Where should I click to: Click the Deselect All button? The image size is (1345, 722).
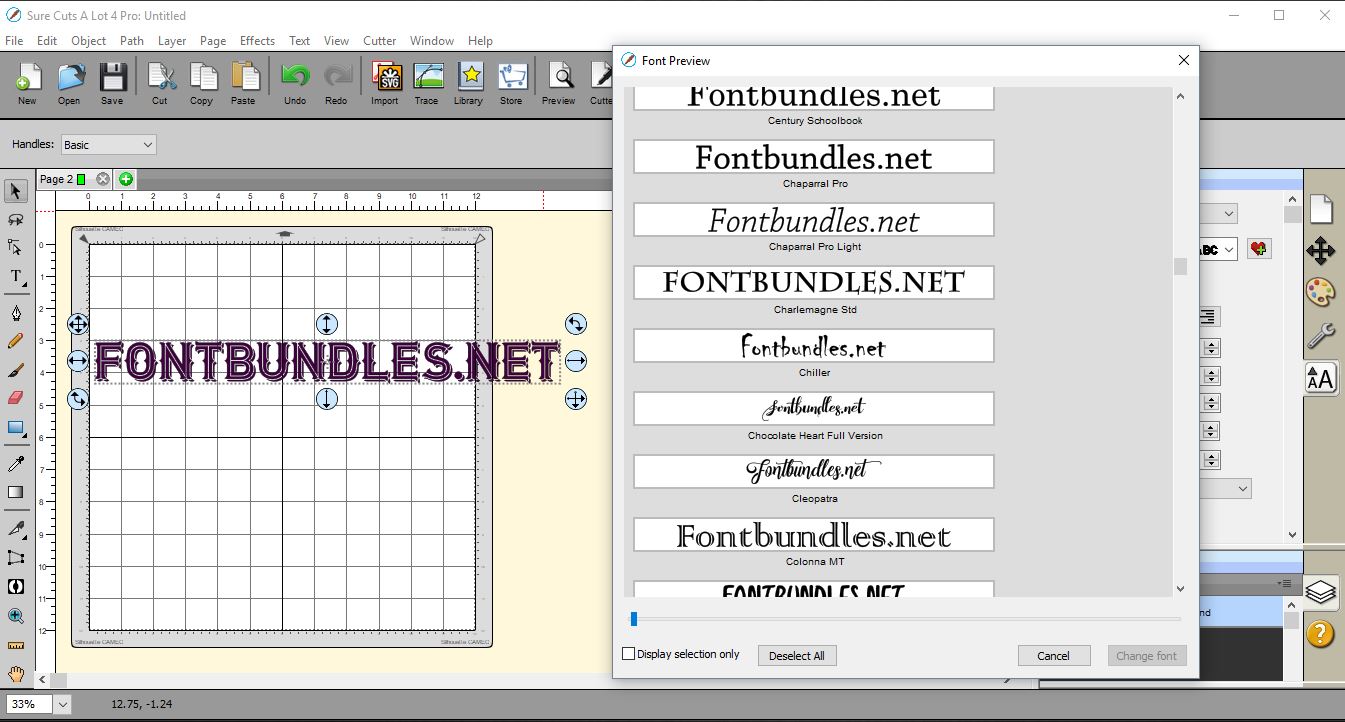(x=797, y=656)
